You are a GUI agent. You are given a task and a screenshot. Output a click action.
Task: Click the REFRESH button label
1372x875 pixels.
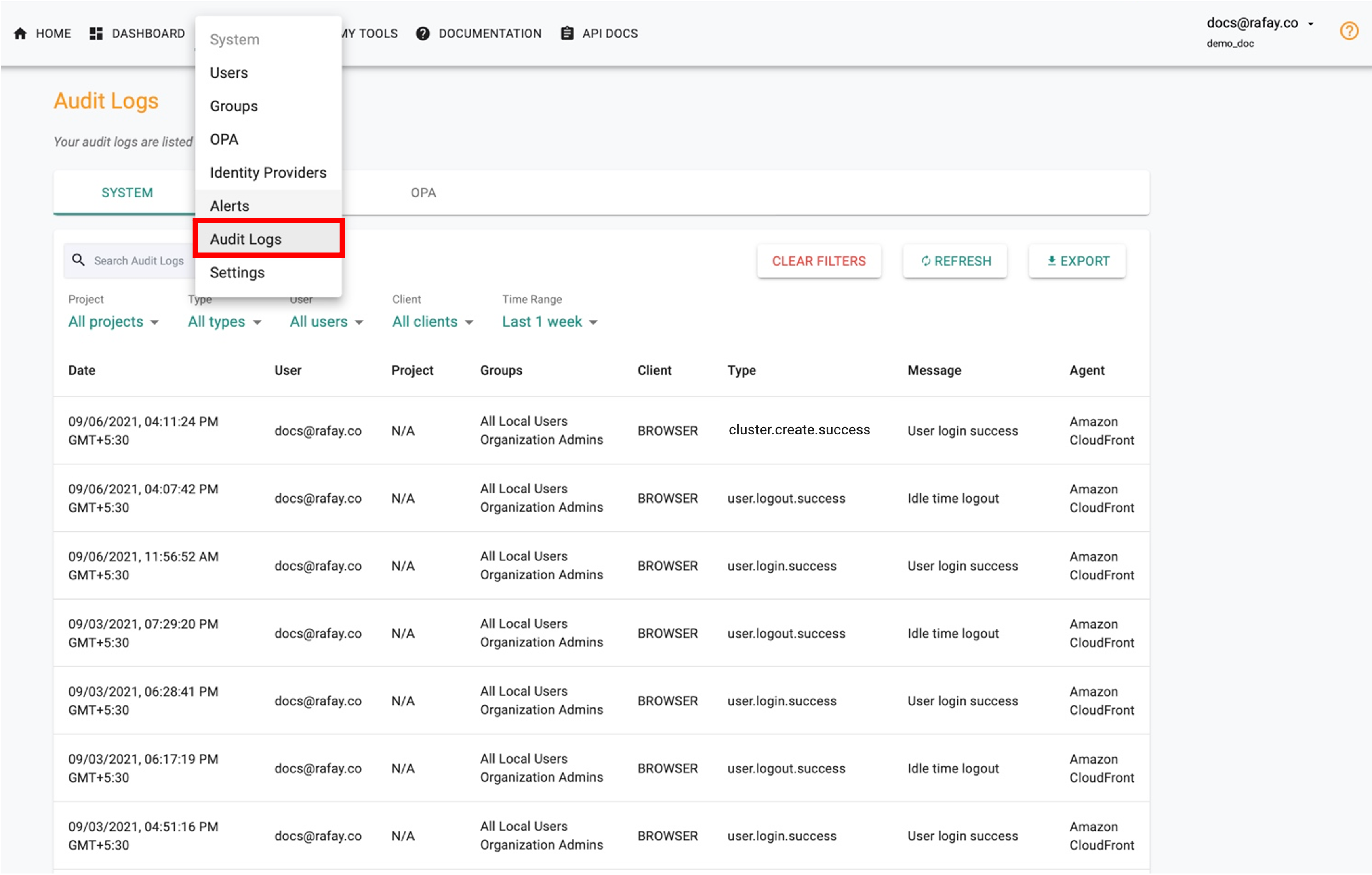(962, 261)
